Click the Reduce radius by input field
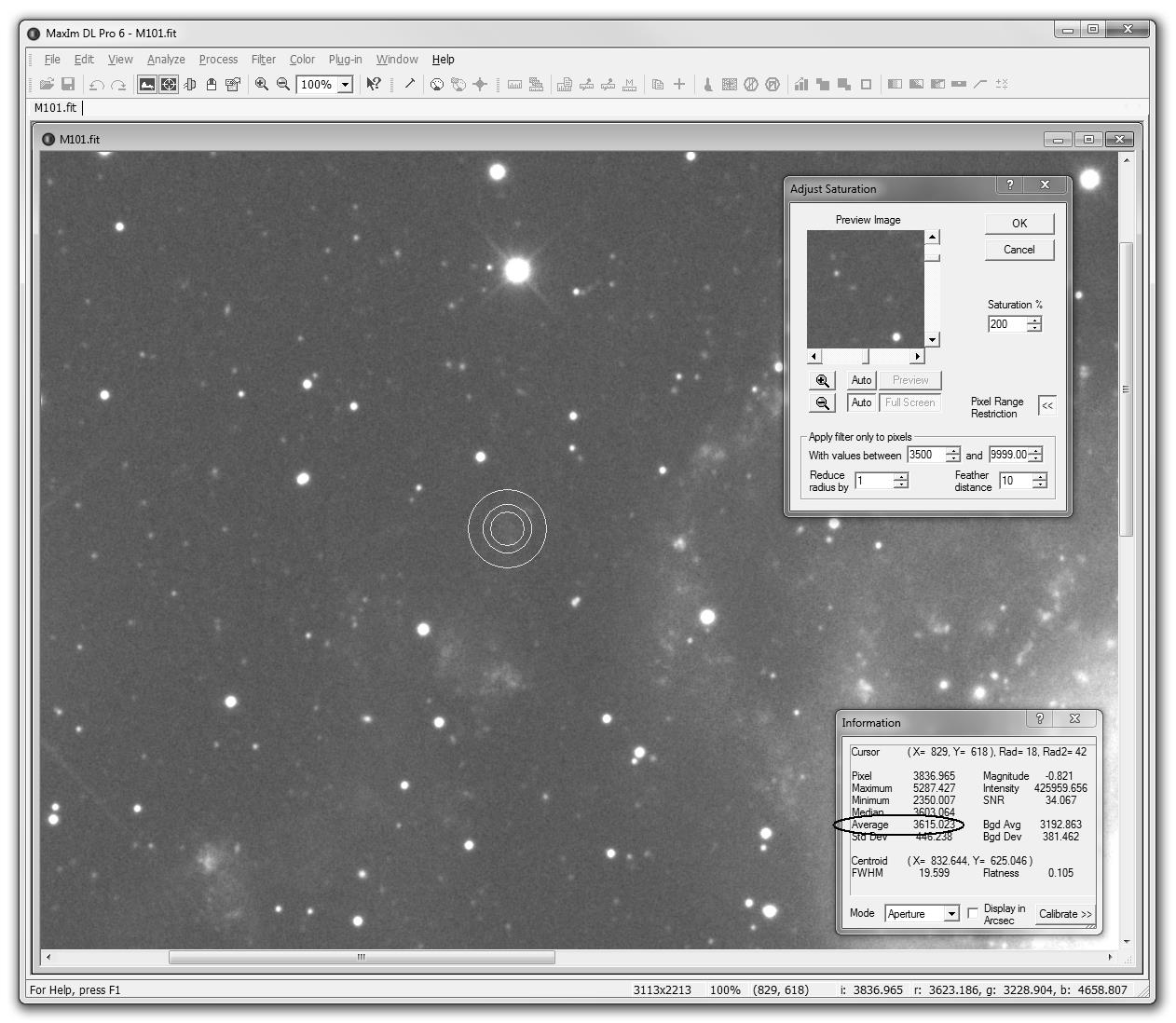The image size is (1176, 1023). (874, 481)
